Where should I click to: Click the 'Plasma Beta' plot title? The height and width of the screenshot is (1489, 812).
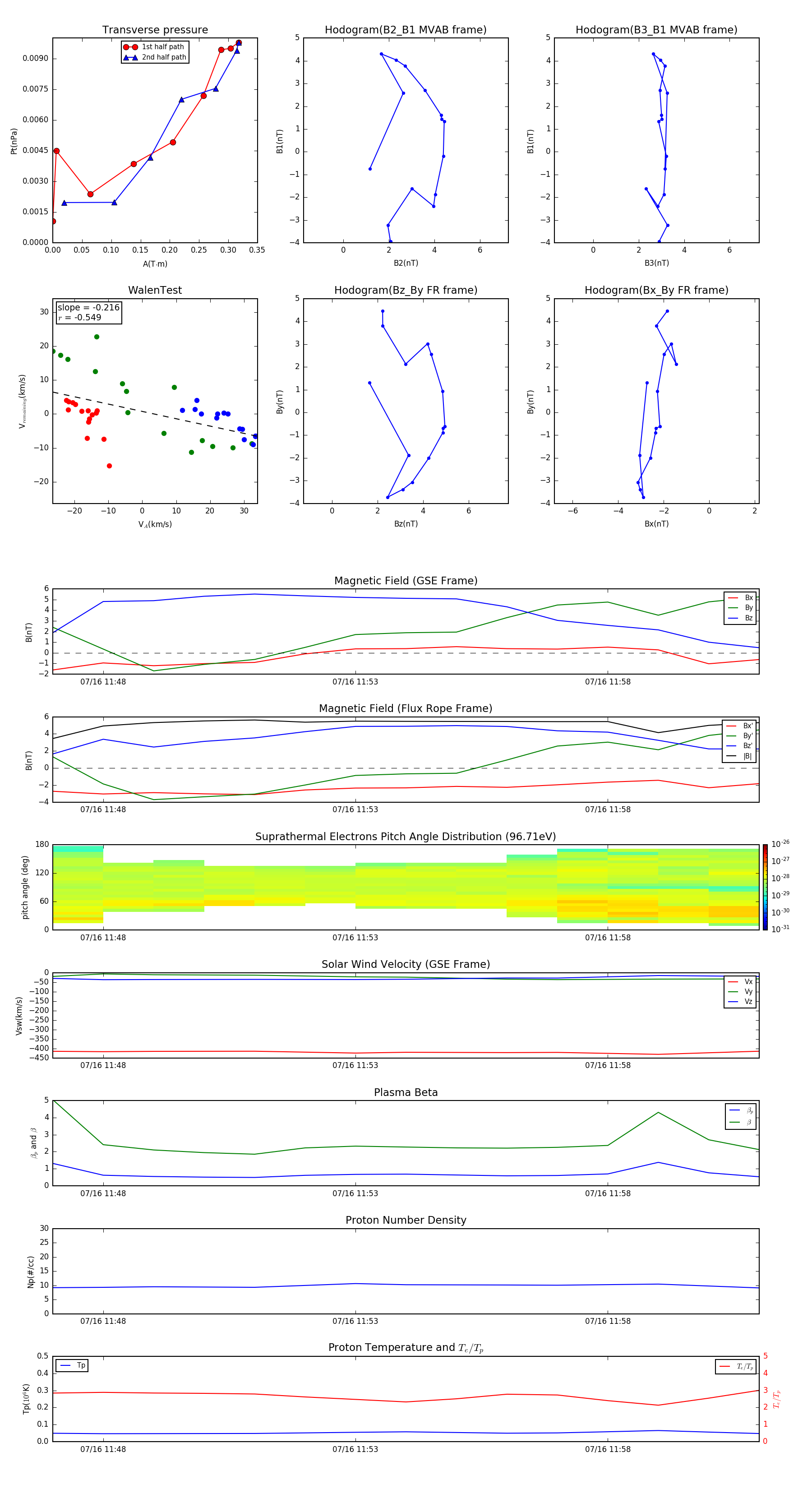coord(406,1092)
